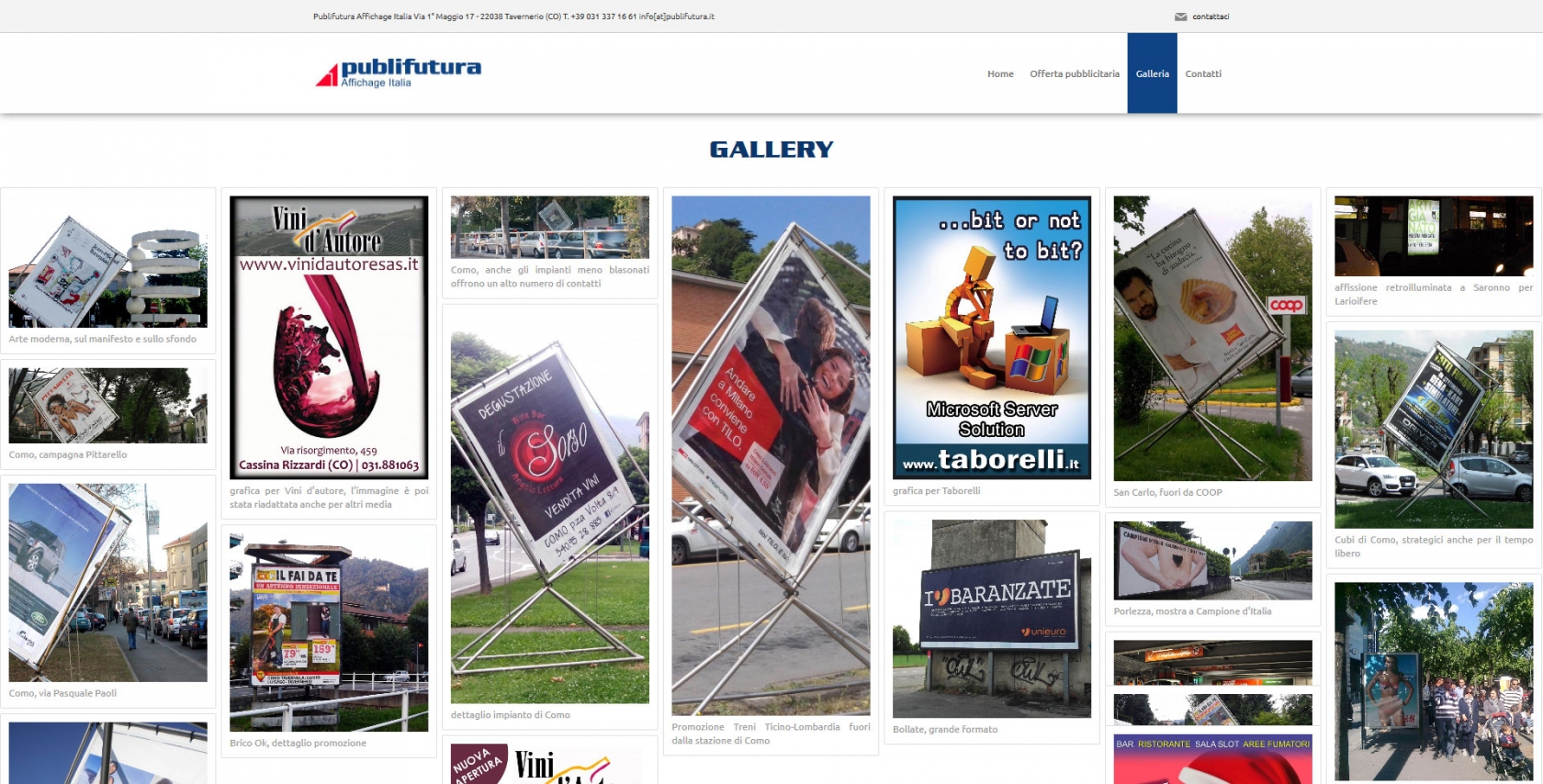Click the Publifutura Affichage Italia logo
The height and width of the screenshot is (784, 1543).
click(x=399, y=73)
